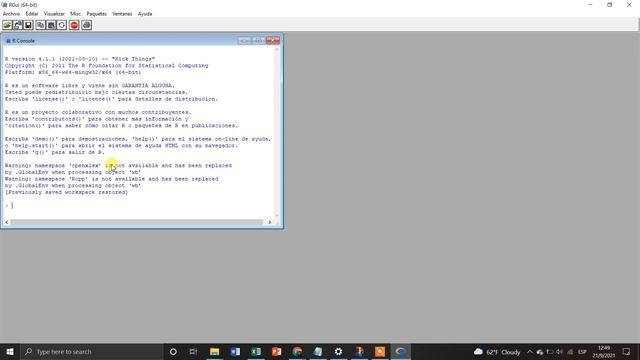
Task: Click the 'Rcpp' namespace warning line
Action: 111,179
